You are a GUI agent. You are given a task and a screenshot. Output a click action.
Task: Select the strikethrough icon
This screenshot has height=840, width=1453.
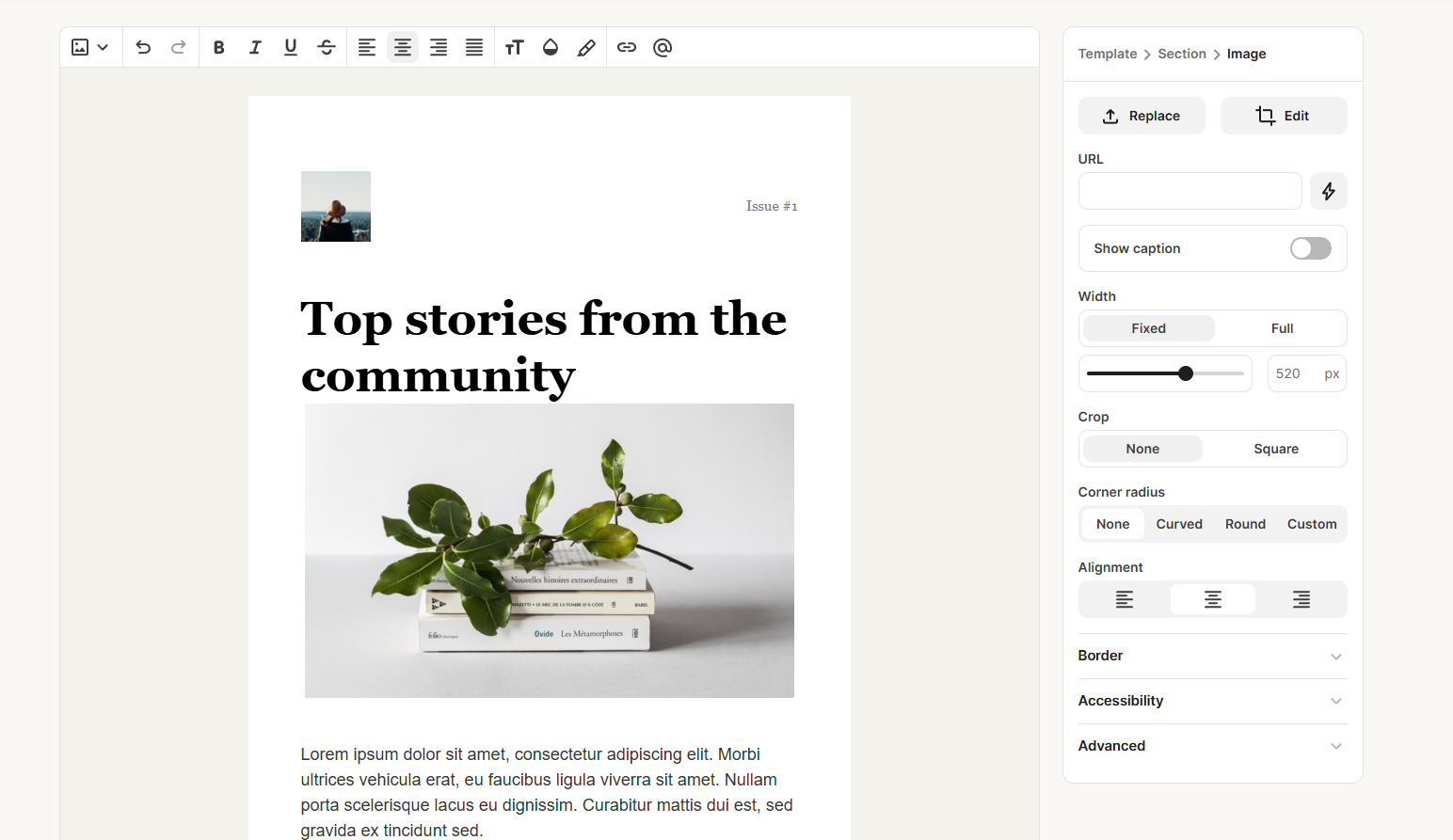click(x=326, y=47)
